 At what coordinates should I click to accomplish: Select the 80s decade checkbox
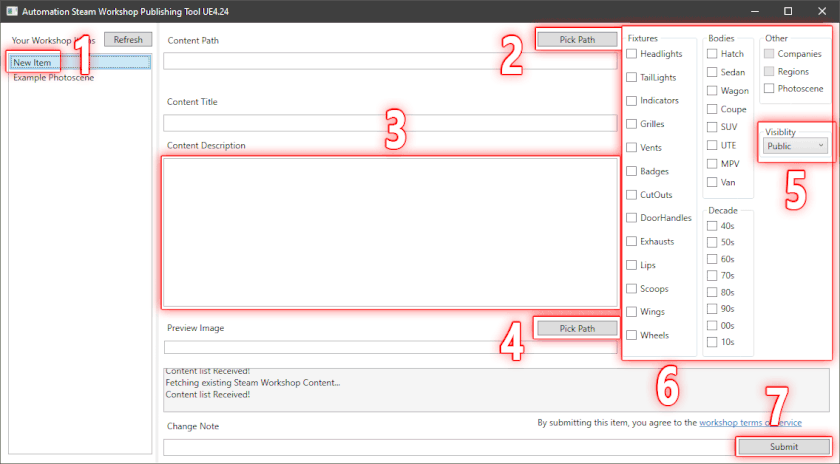[x=712, y=292]
